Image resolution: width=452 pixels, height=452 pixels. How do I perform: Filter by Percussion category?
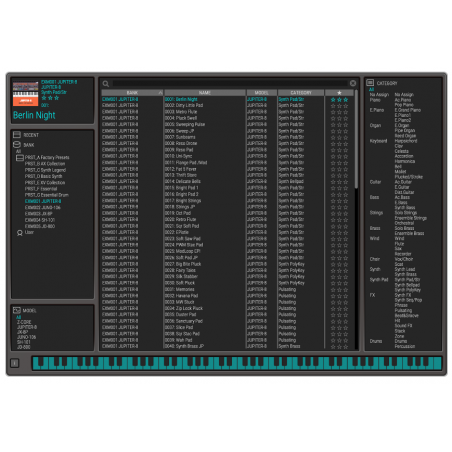[x=405, y=346]
